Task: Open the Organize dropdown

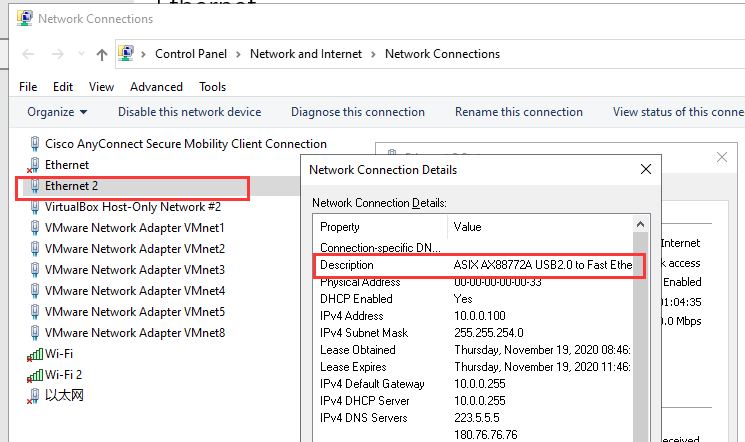Action: click(57, 112)
